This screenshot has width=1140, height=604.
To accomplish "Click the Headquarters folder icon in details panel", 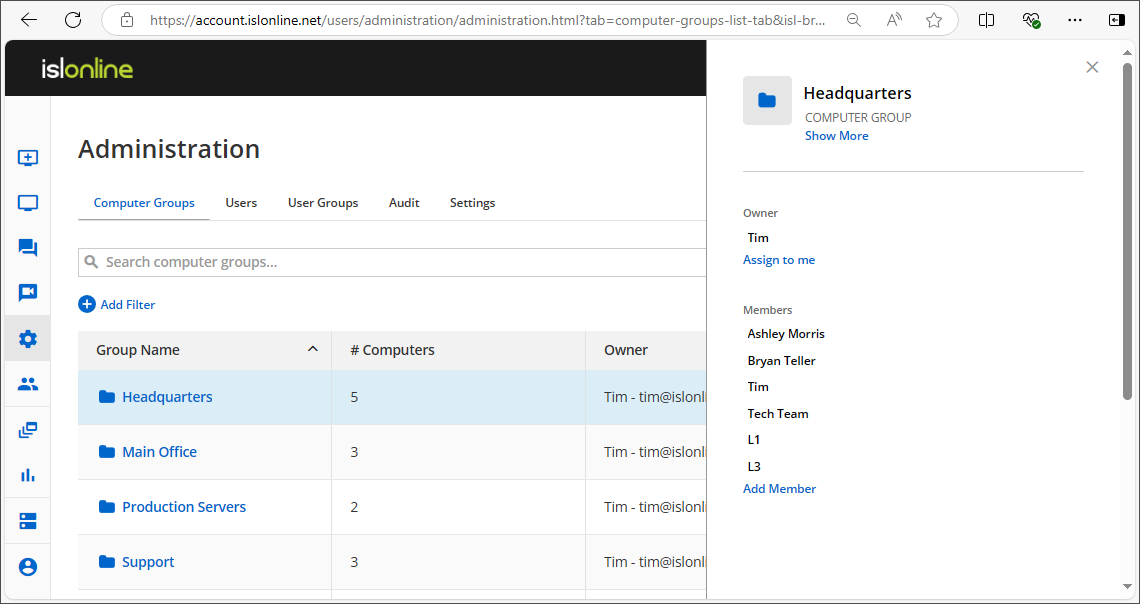I will (766, 100).
